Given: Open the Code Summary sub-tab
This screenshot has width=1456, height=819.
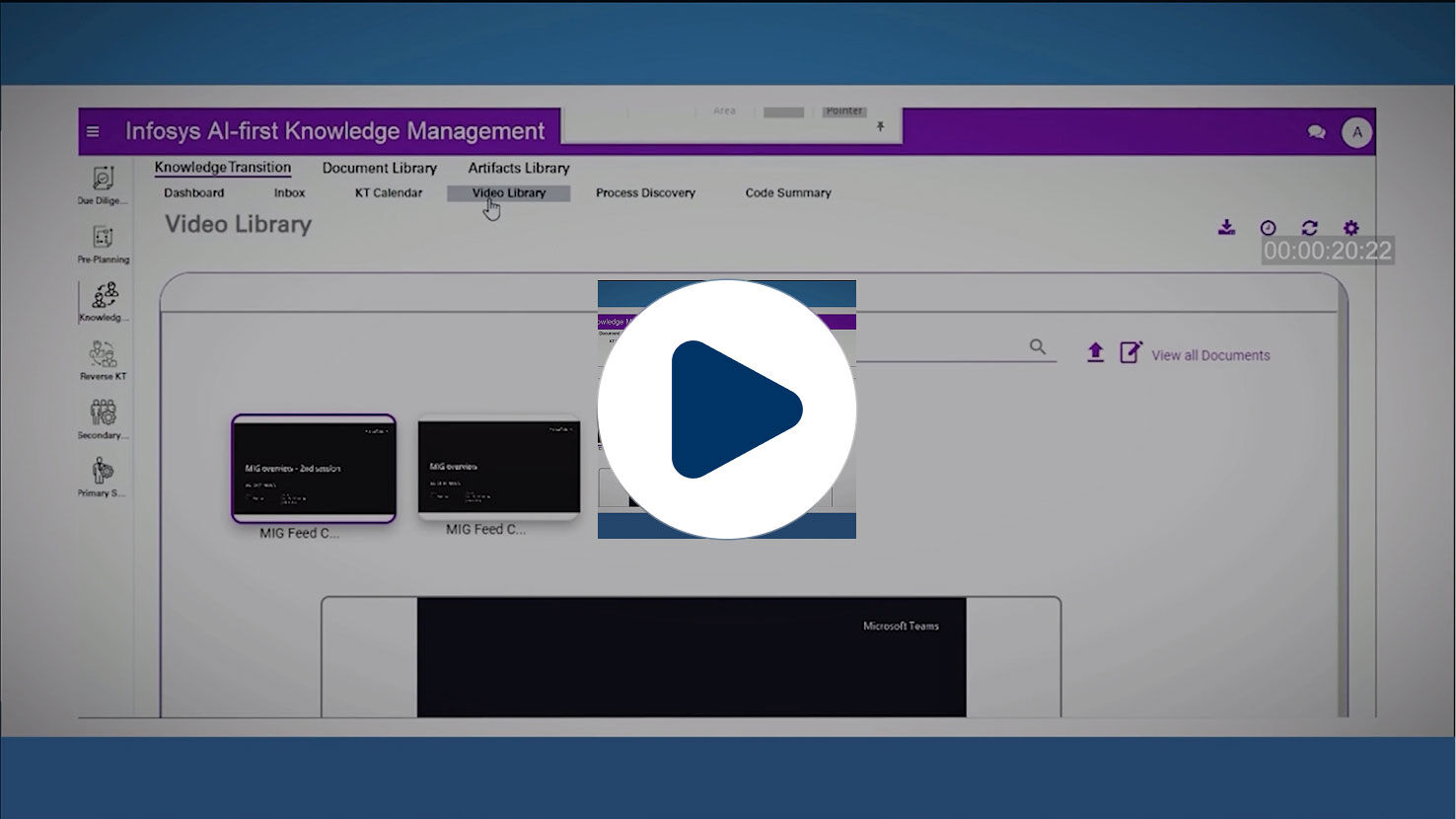Looking at the screenshot, I should coord(788,193).
